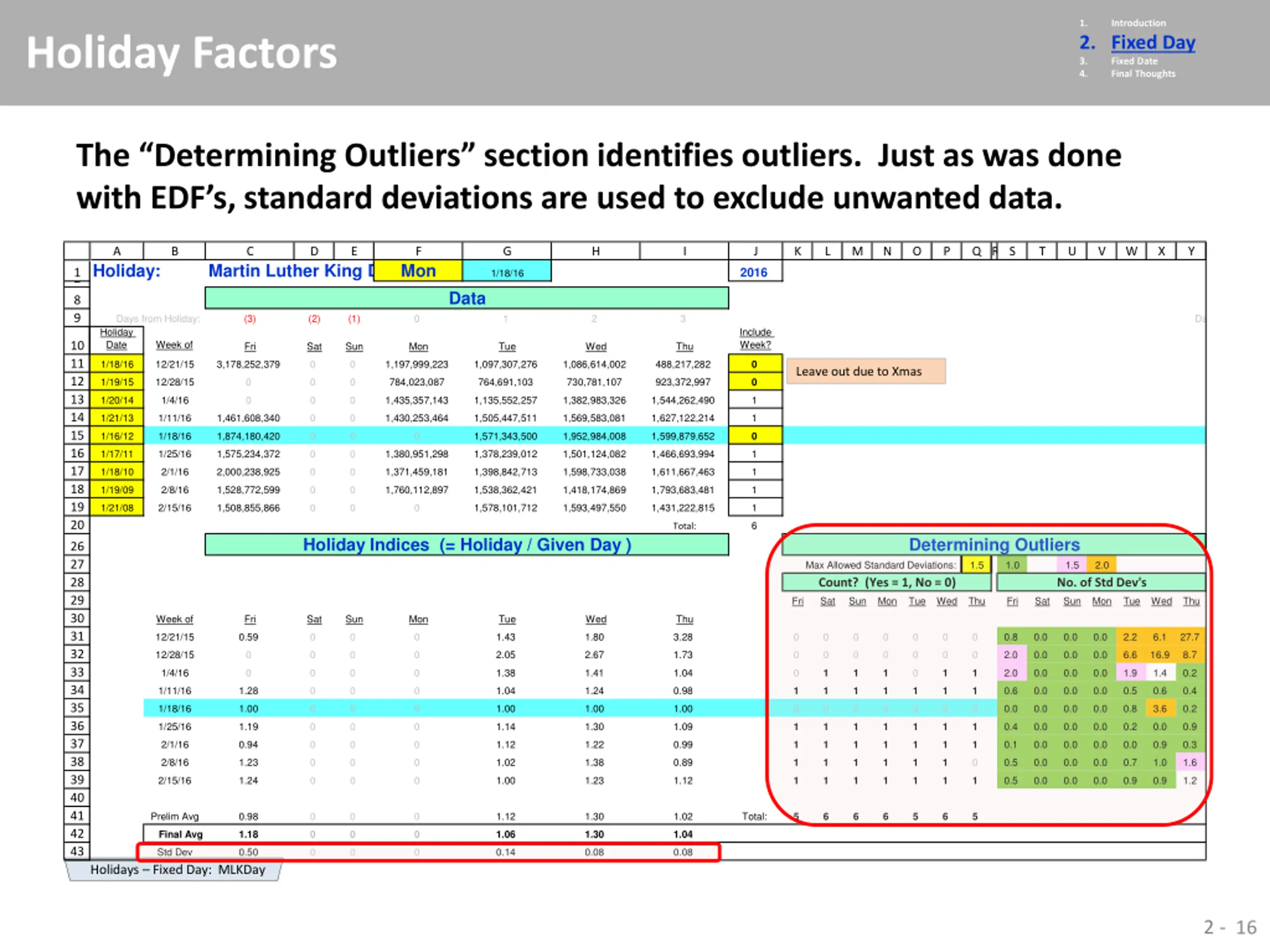1270x952 pixels.
Task: Click the 2016 year cell
Action: click(x=755, y=271)
